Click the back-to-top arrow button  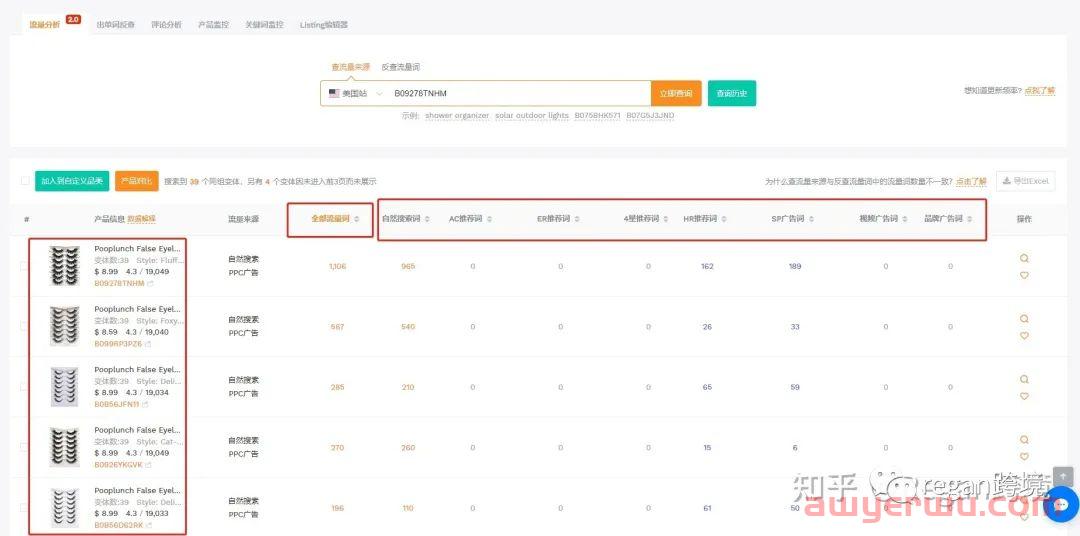[x=1063, y=475]
